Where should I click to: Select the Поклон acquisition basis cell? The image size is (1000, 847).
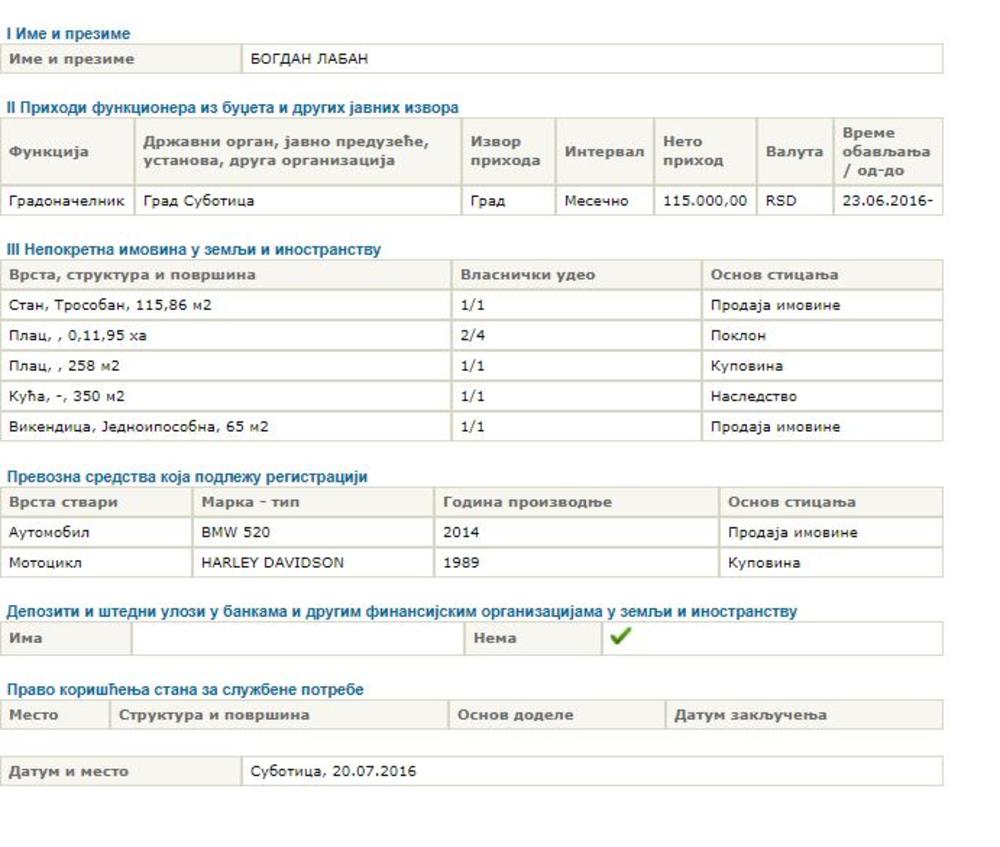(738, 336)
